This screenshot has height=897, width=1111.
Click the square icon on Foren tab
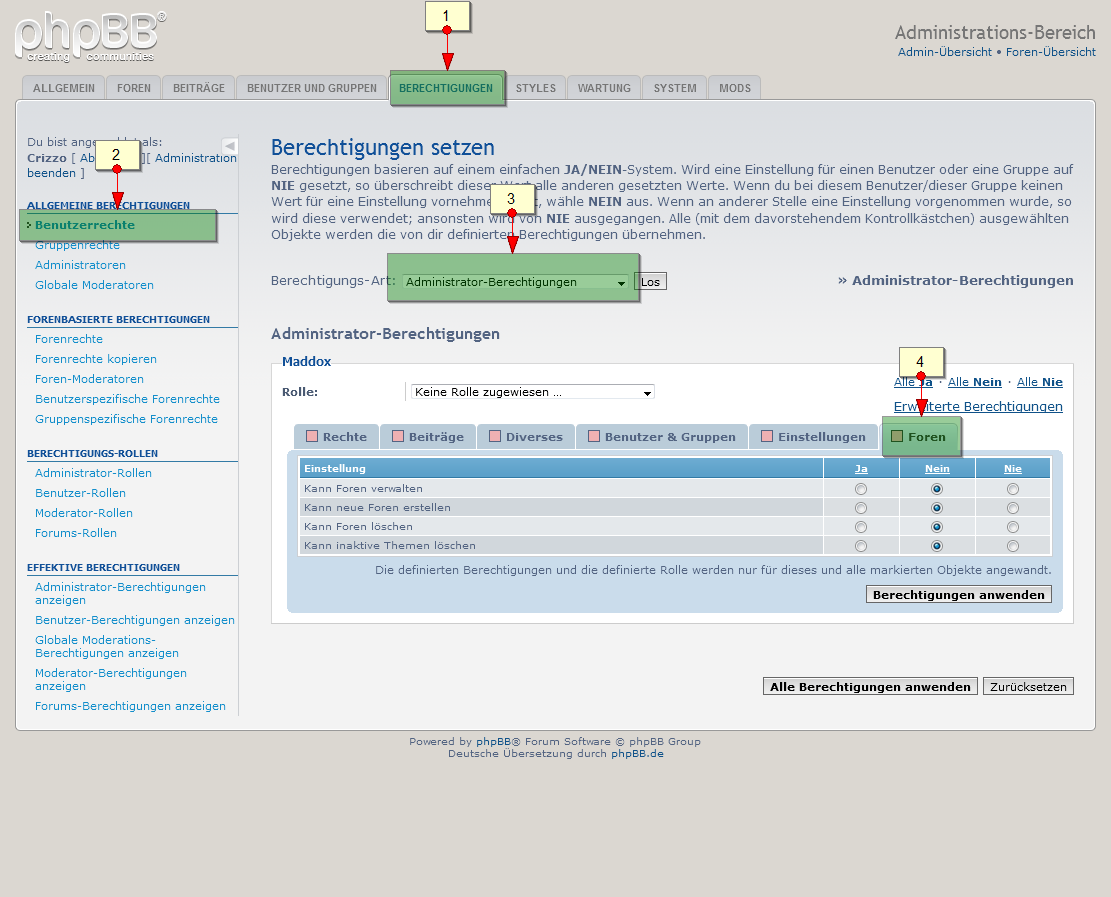click(x=896, y=437)
